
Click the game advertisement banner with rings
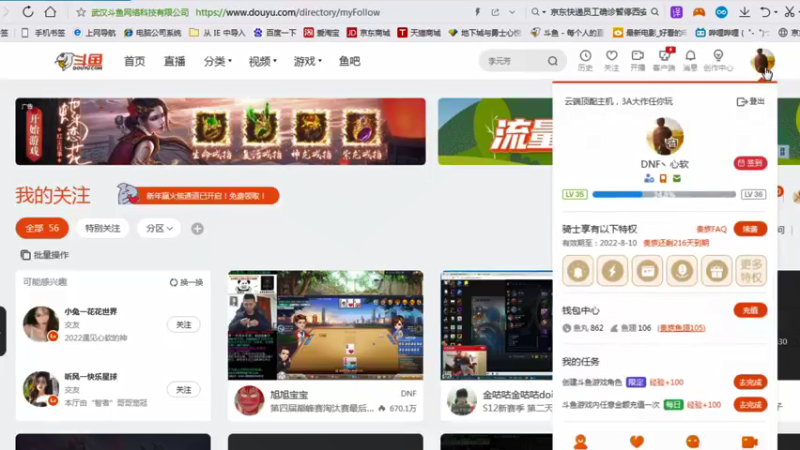[220, 132]
